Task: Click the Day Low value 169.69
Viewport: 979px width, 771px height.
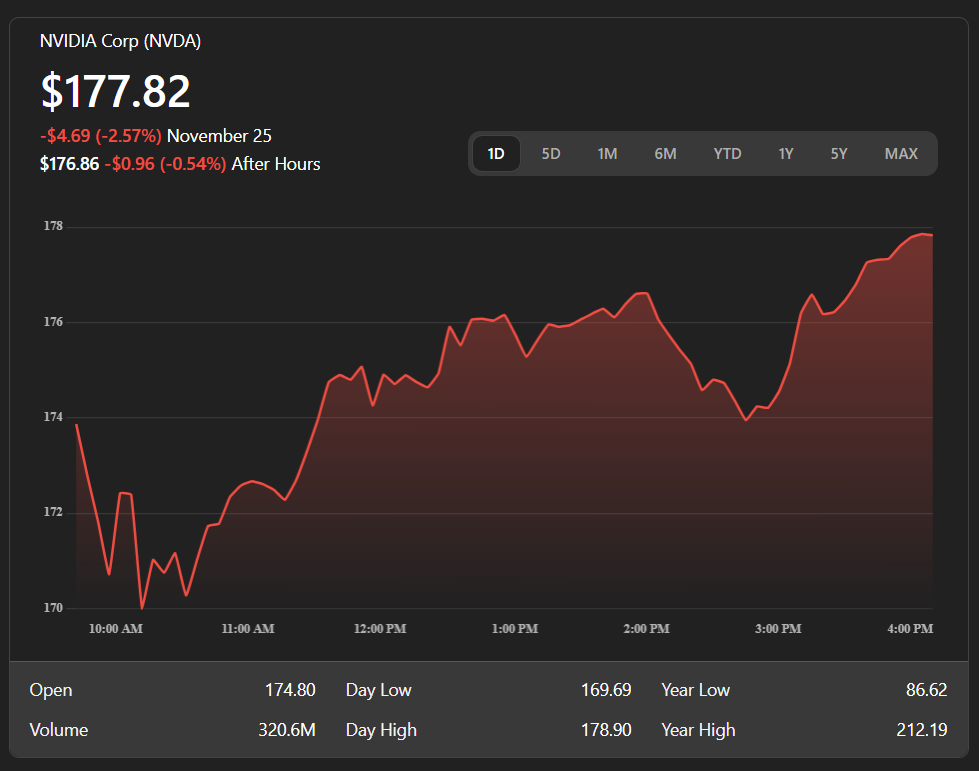Action: coord(606,690)
